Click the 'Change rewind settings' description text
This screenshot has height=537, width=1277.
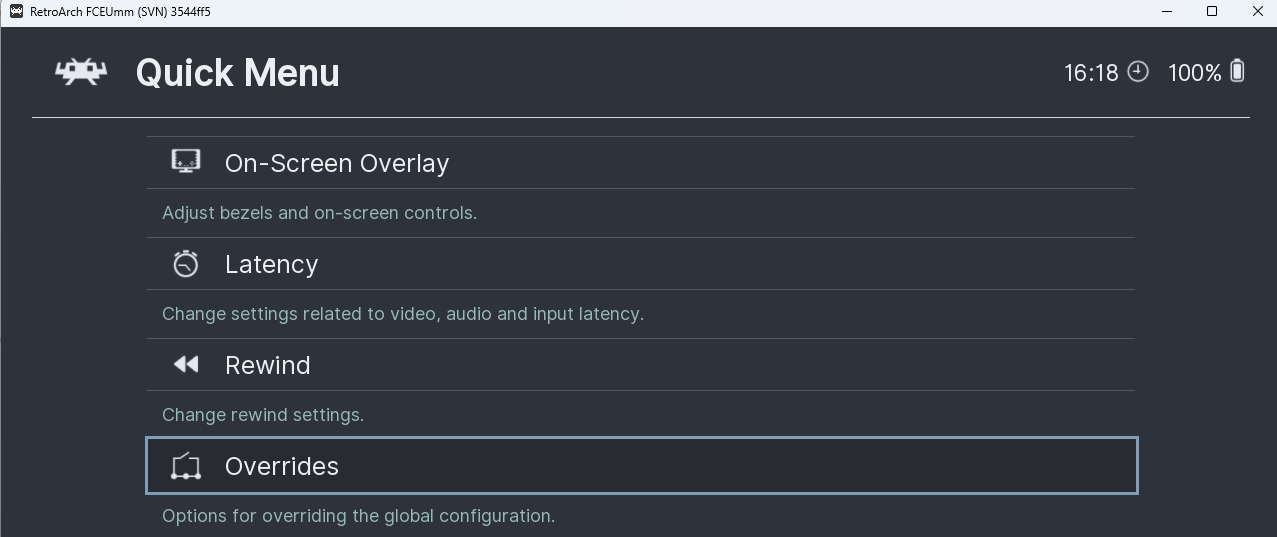263,415
